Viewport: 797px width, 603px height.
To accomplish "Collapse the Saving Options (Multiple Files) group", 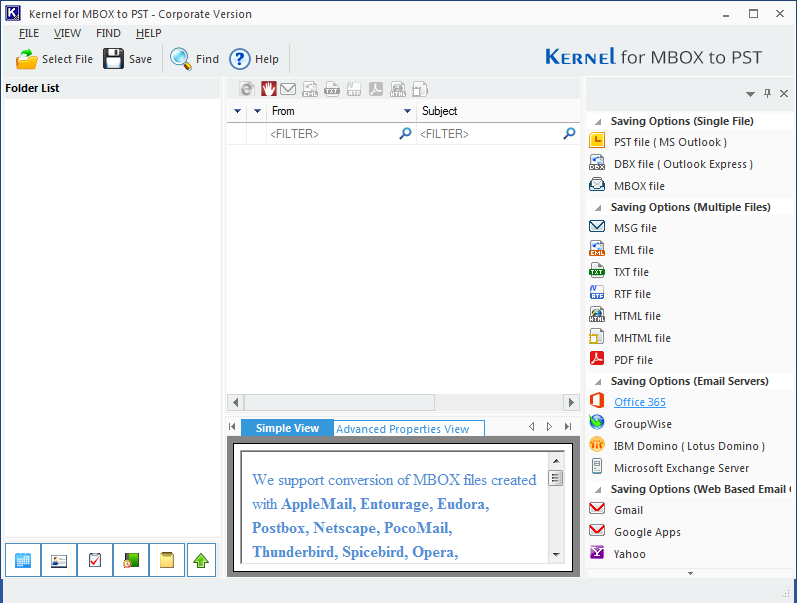I will click(x=599, y=208).
